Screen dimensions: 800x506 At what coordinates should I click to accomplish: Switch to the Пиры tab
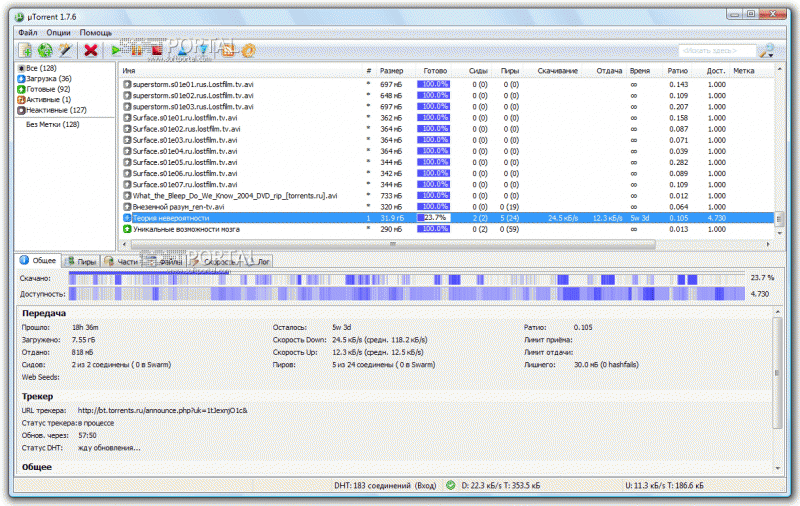coord(81,261)
